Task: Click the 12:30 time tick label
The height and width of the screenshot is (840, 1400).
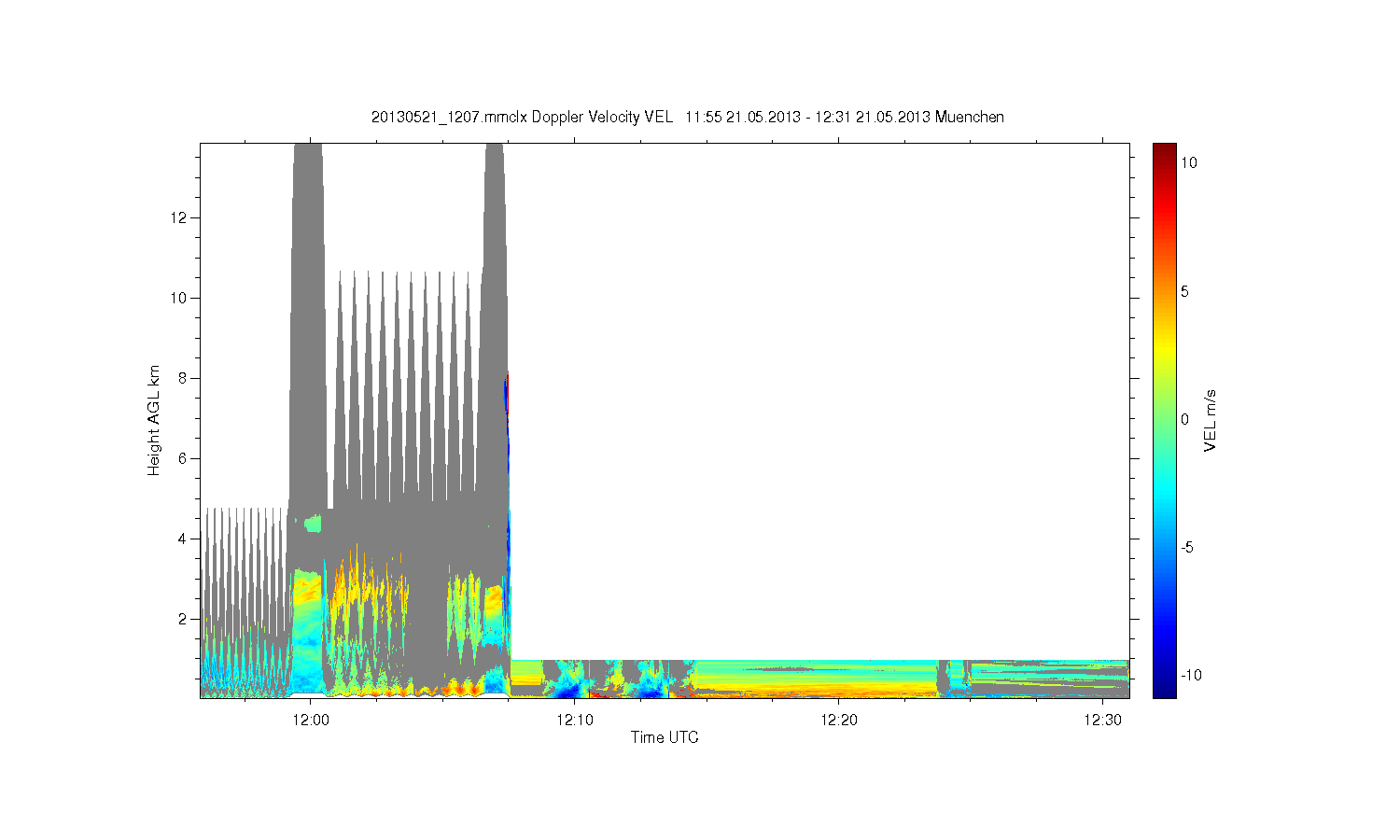Action: pos(1103,720)
